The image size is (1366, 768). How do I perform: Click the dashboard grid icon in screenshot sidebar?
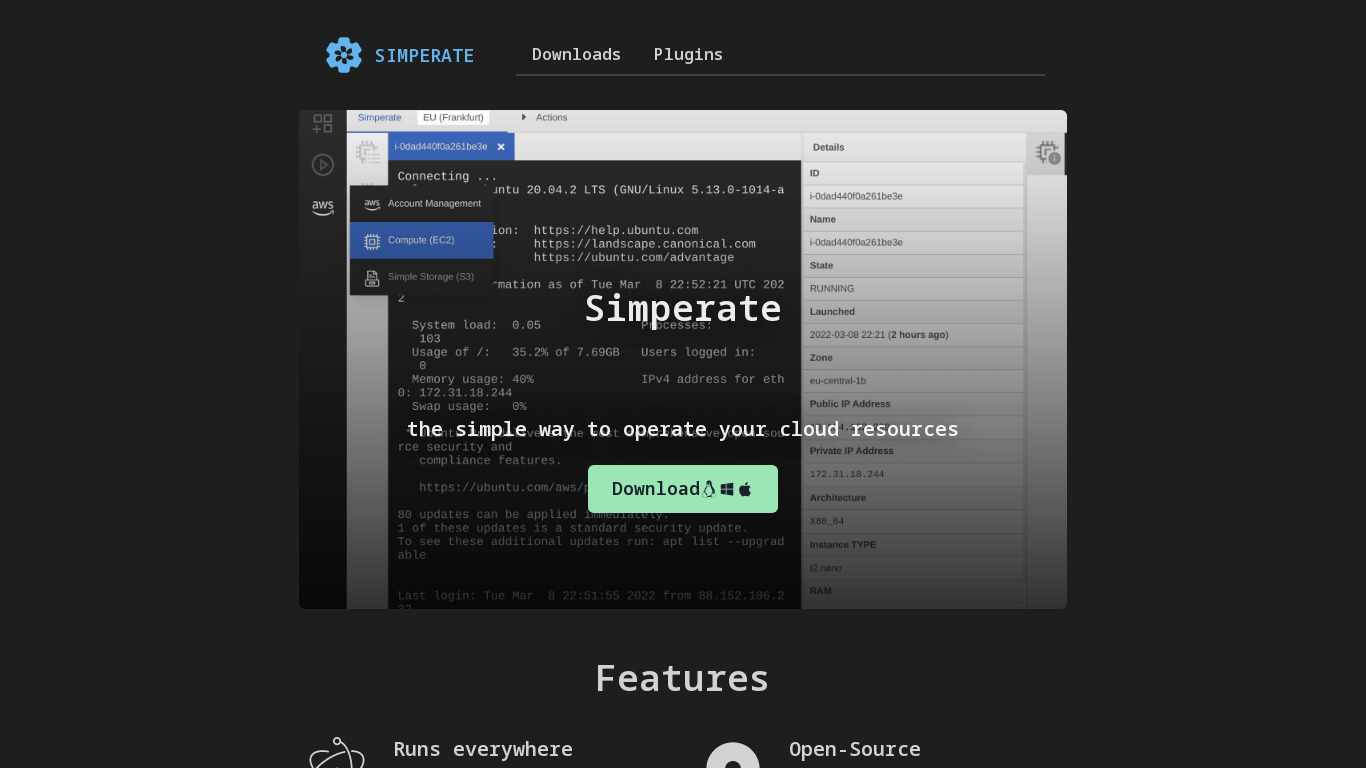[x=322, y=124]
